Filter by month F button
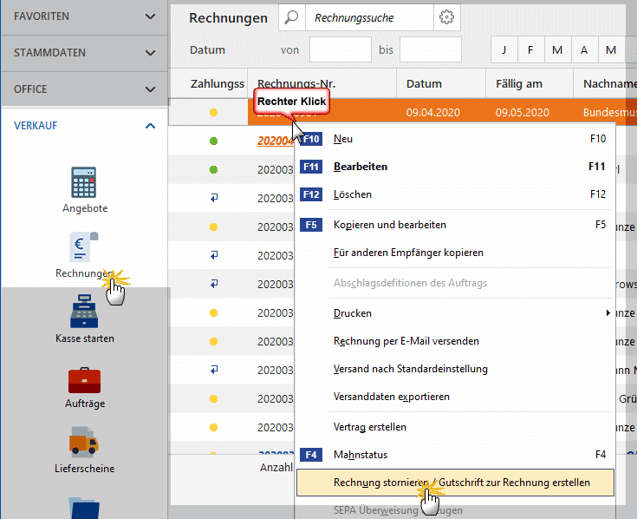Screen dimensions: 637x519 [530, 50]
